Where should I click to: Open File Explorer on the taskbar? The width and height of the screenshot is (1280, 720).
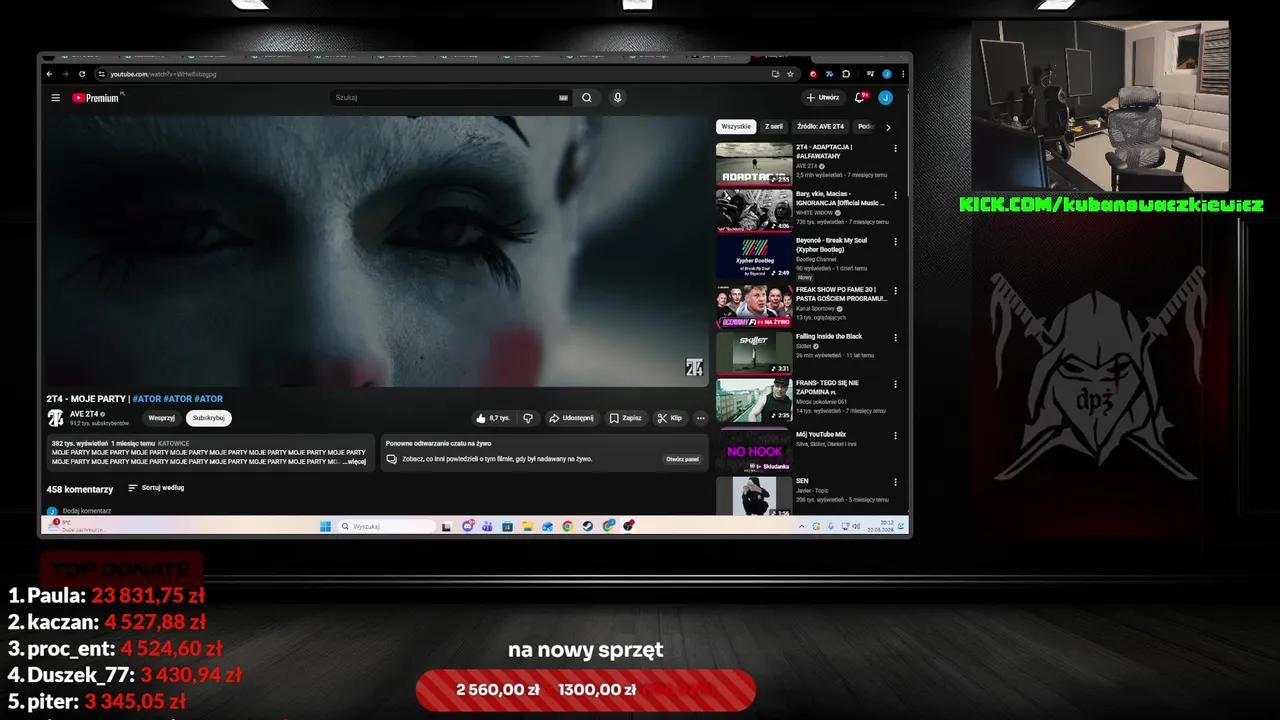[527, 526]
